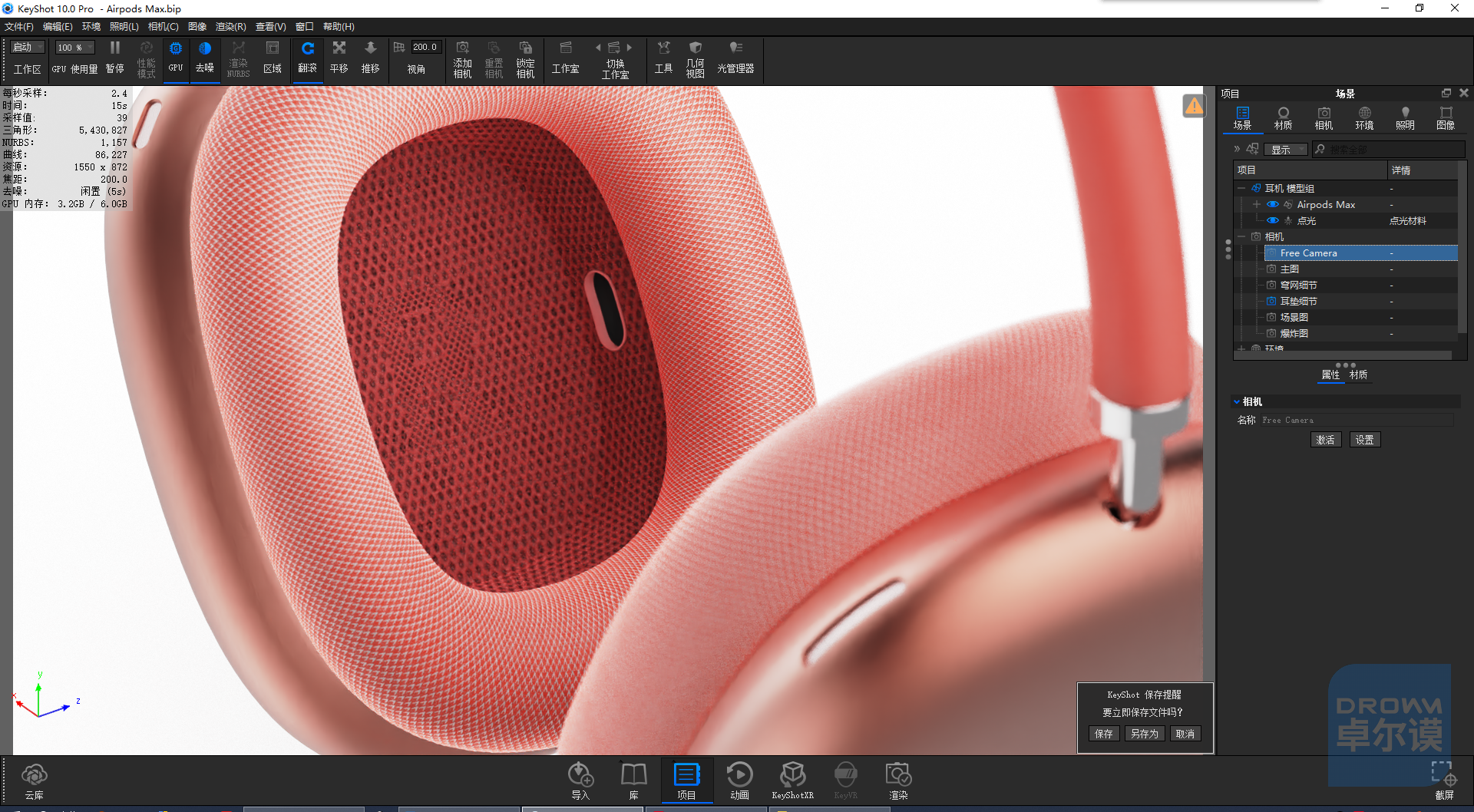Select the 平移 pan tool

[x=339, y=58]
